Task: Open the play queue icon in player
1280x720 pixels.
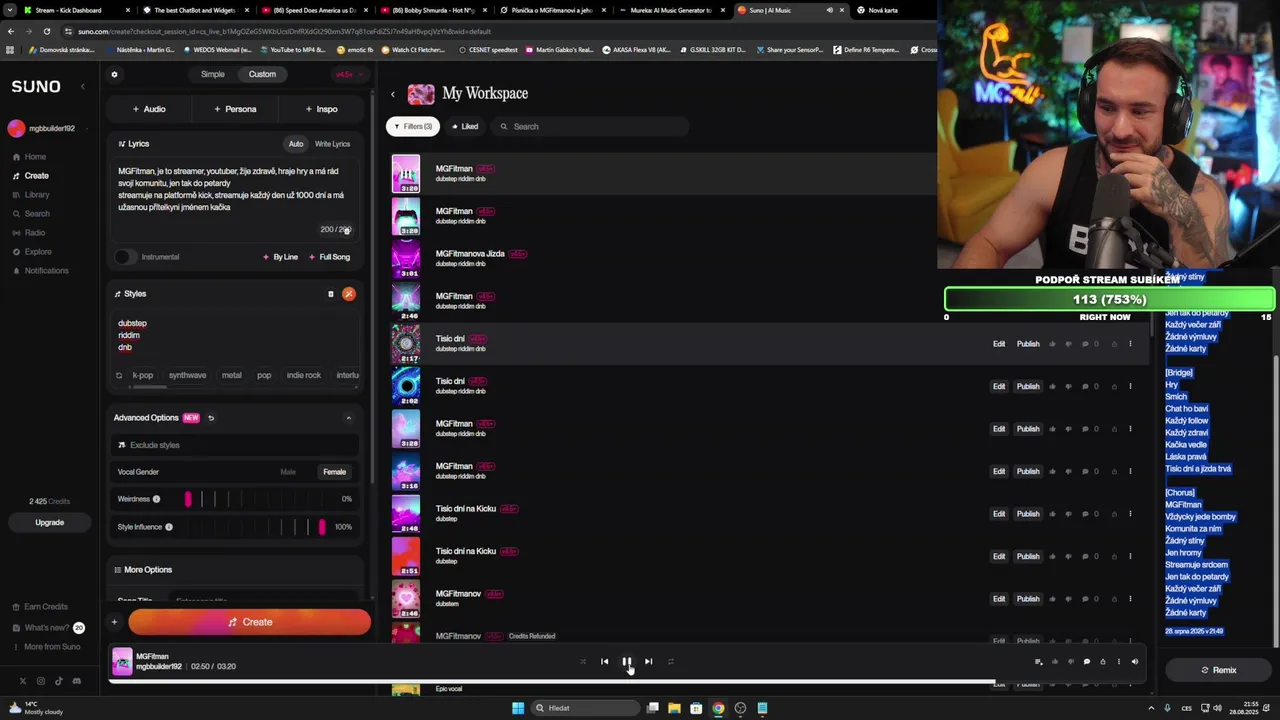Action: click(x=1038, y=661)
